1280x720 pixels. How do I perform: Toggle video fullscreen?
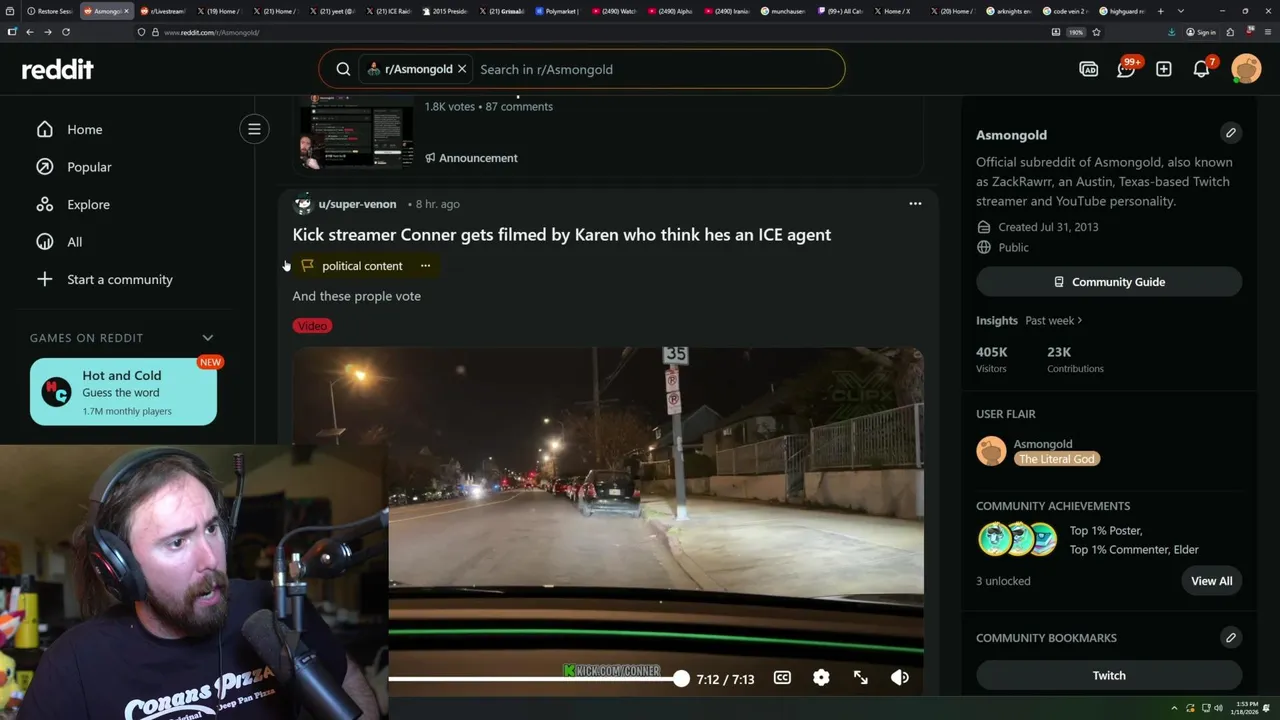tap(861, 678)
